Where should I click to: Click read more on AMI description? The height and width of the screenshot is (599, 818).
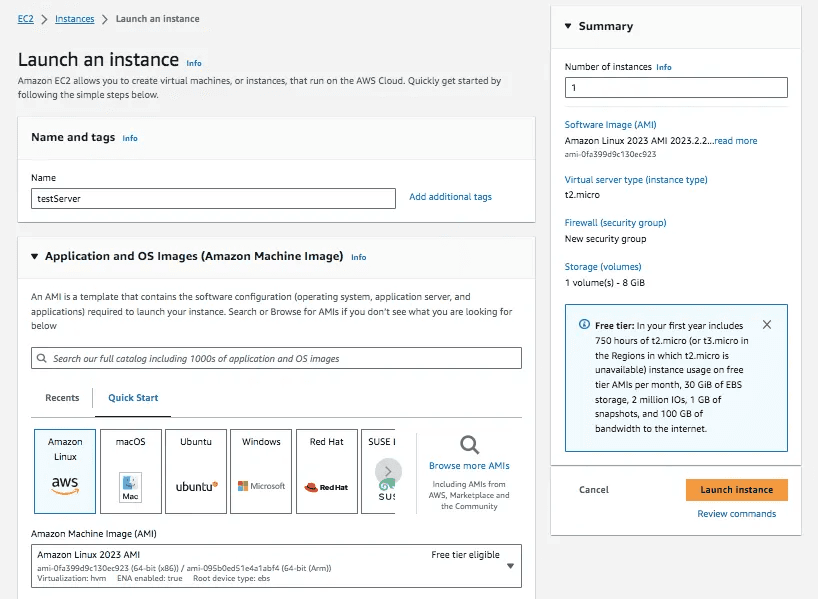point(736,141)
